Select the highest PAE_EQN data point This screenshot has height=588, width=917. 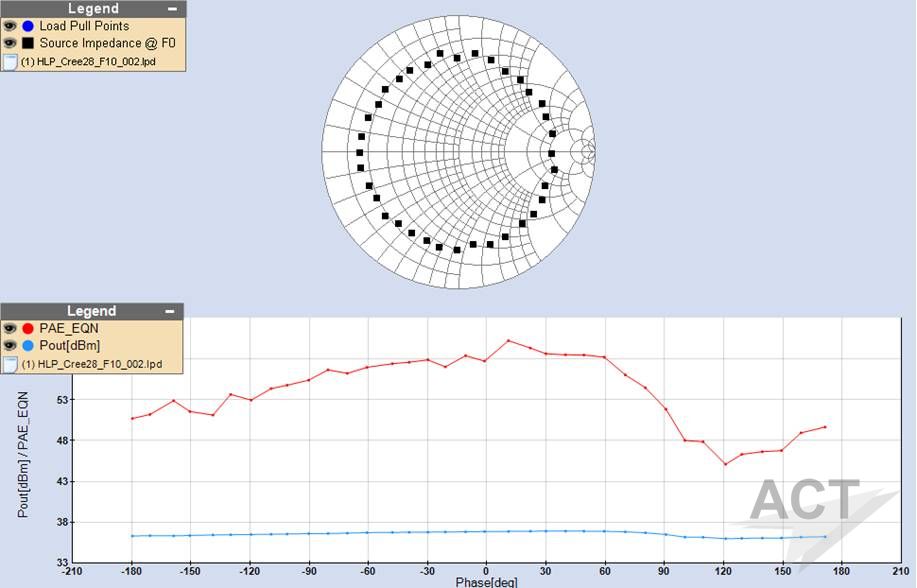tap(508, 341)
